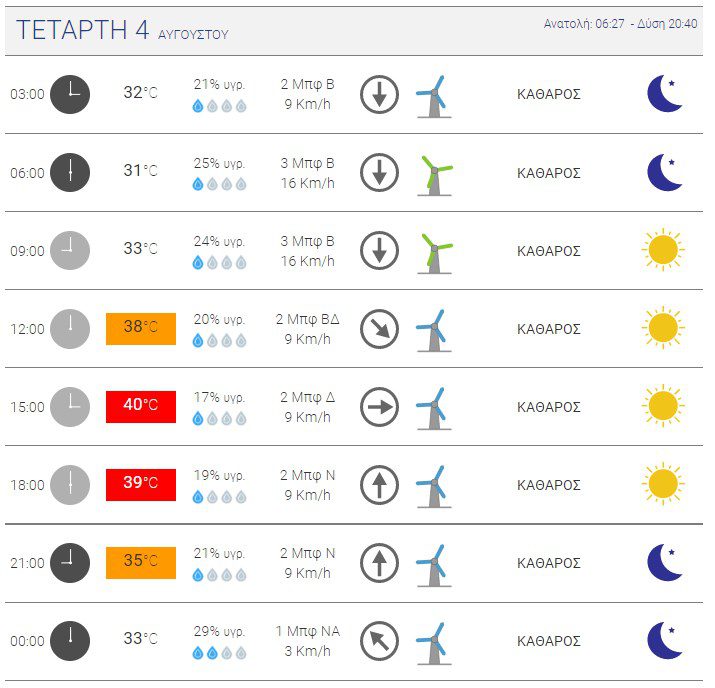715x688 pixels.
Task: Click the red 40°C temperature box
Action: 141,407
